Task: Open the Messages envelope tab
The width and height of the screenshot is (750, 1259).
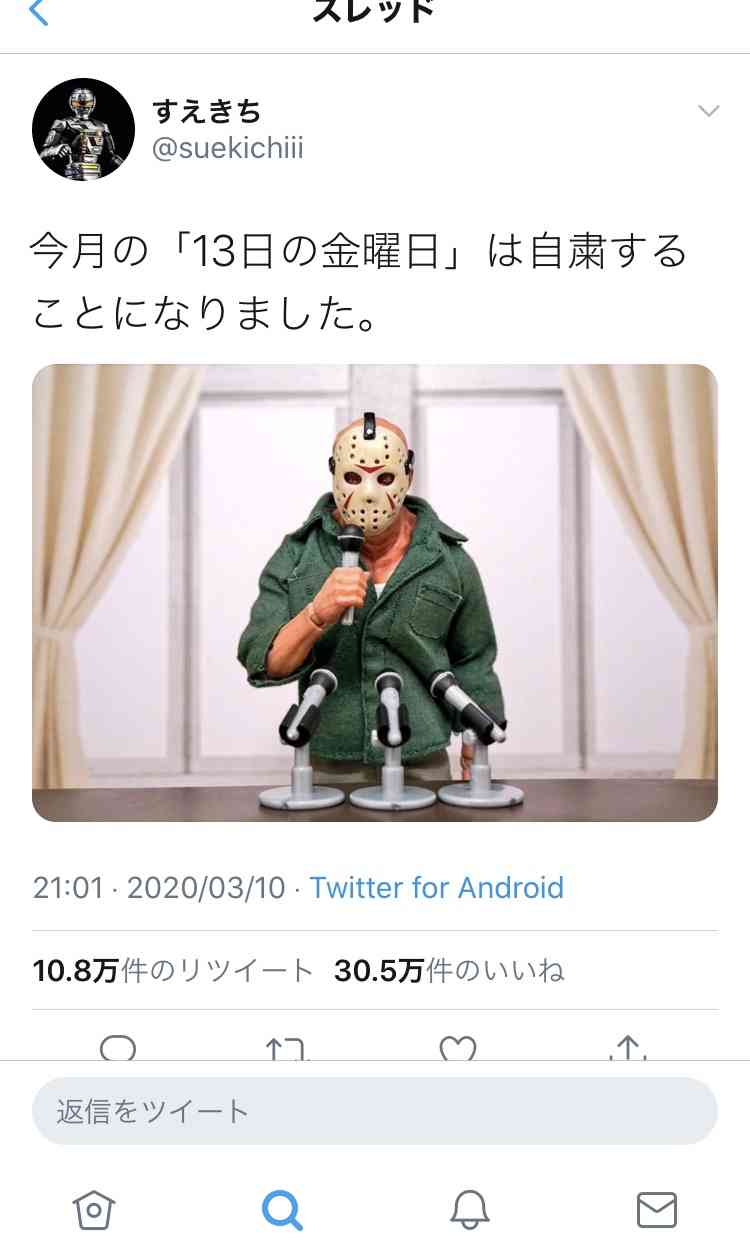Action: click(x=657, y=1210)
